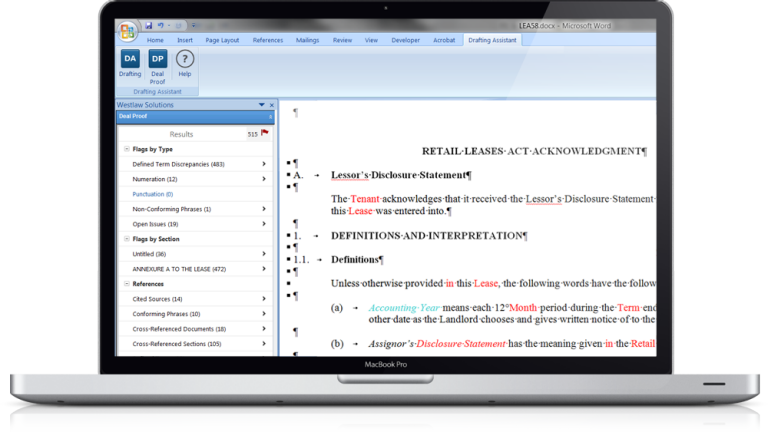Image resolution: width=768 pixels, height=432 pixels.
Task: Switch to the Page Layout tab
Action: pos(222,40)
